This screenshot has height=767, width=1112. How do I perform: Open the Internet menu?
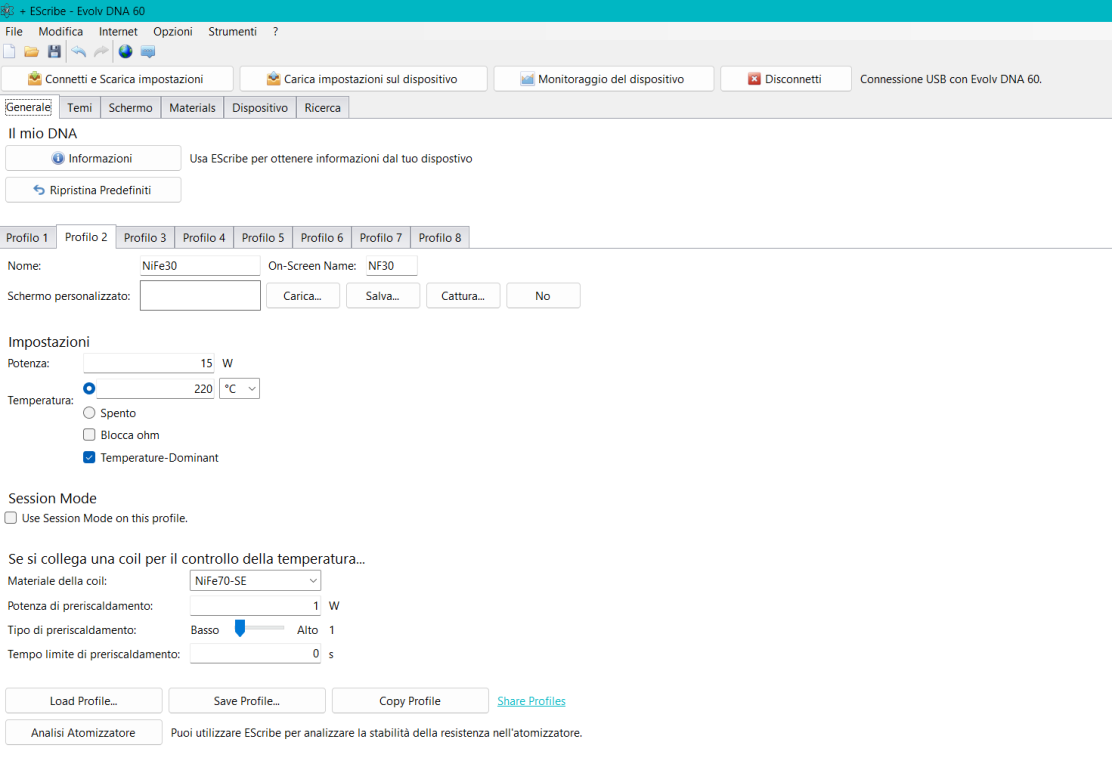coord(118,31)
